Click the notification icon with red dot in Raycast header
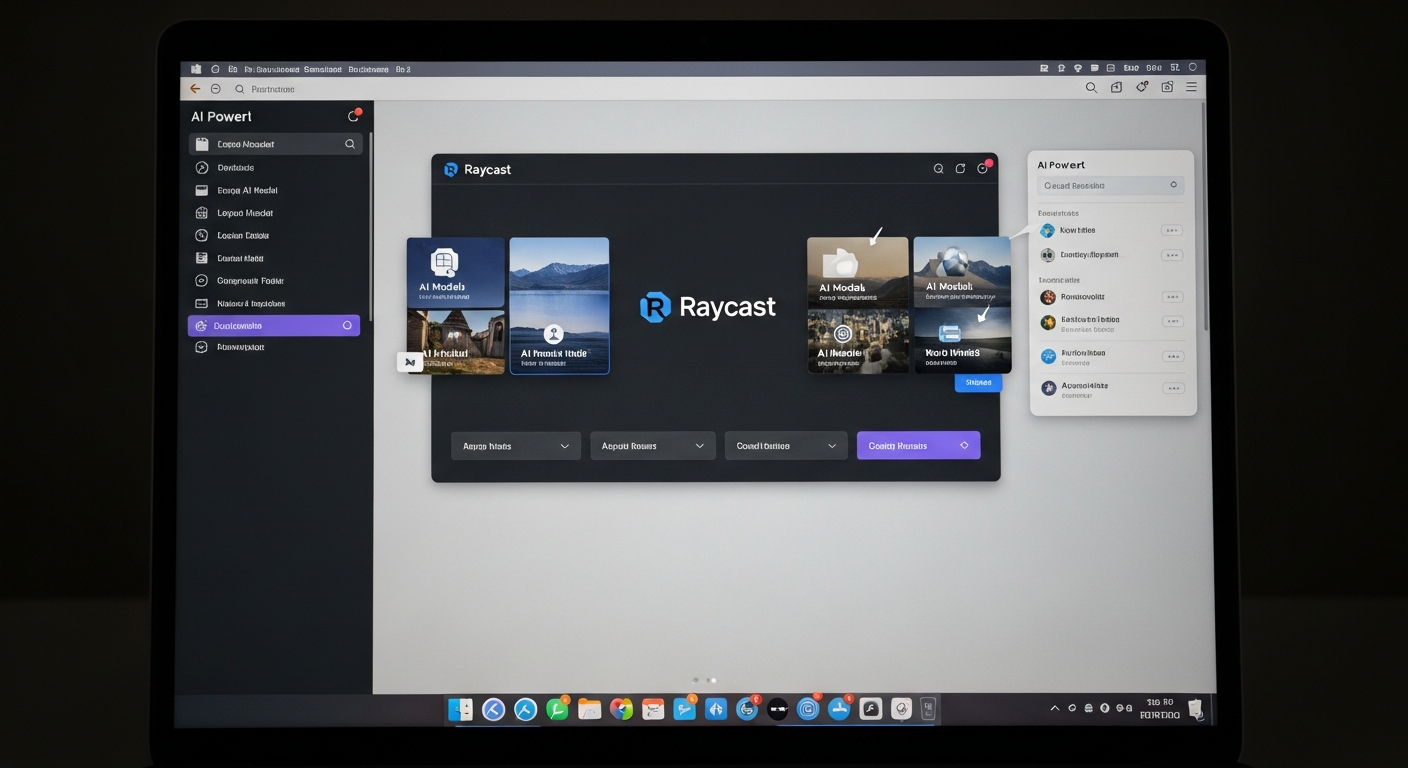This screenshot has height=768, width=1408. 983,168
